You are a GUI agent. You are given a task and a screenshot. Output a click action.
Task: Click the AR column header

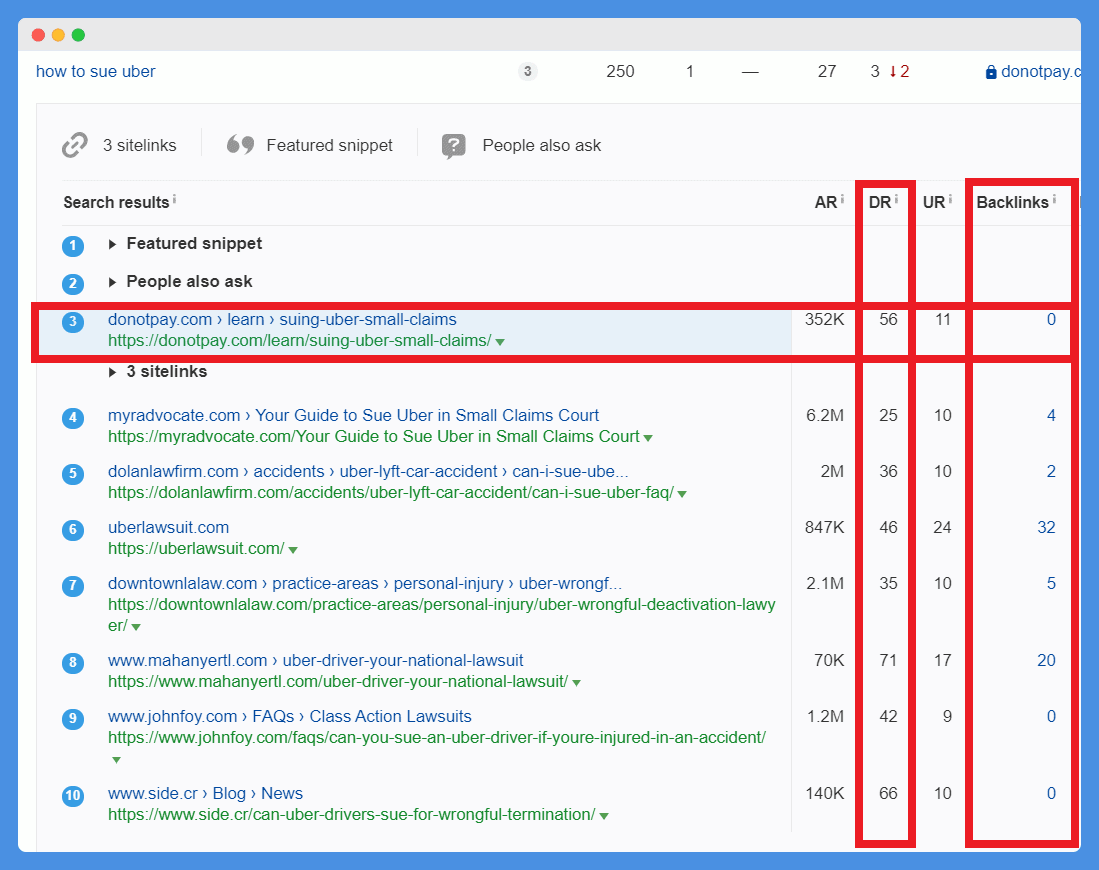tap(826, 203)
